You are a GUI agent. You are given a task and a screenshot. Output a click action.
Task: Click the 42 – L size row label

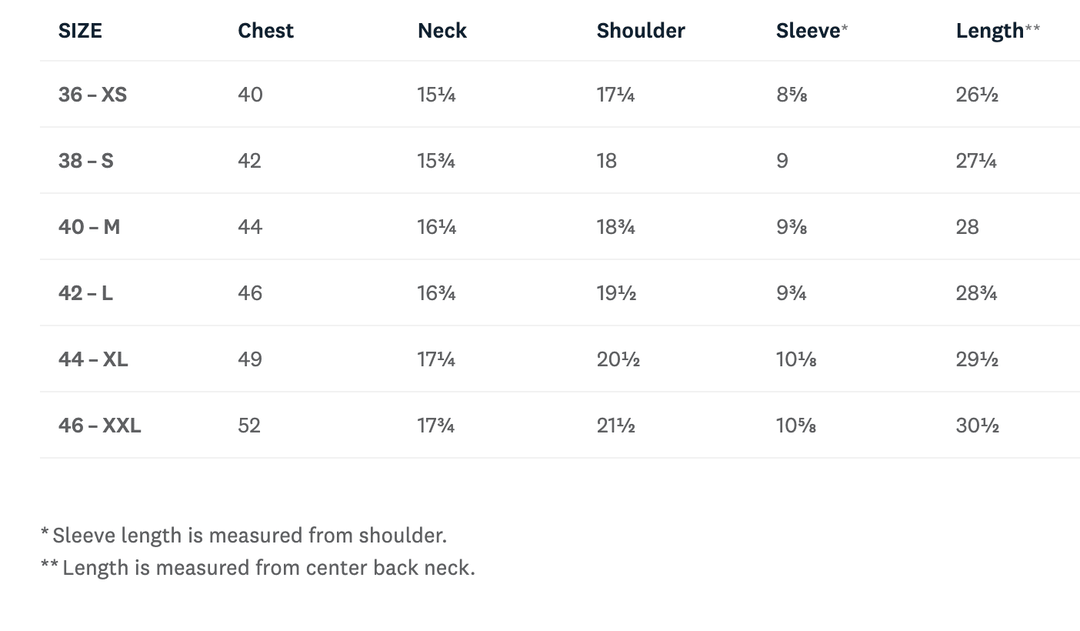coord(85,293)
